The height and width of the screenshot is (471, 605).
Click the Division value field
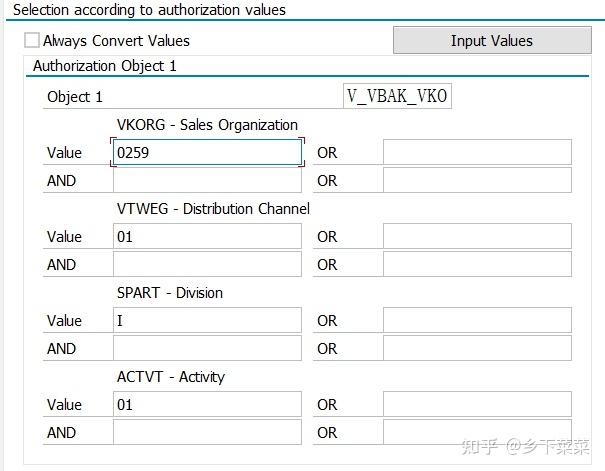click(x=207, y=321)
